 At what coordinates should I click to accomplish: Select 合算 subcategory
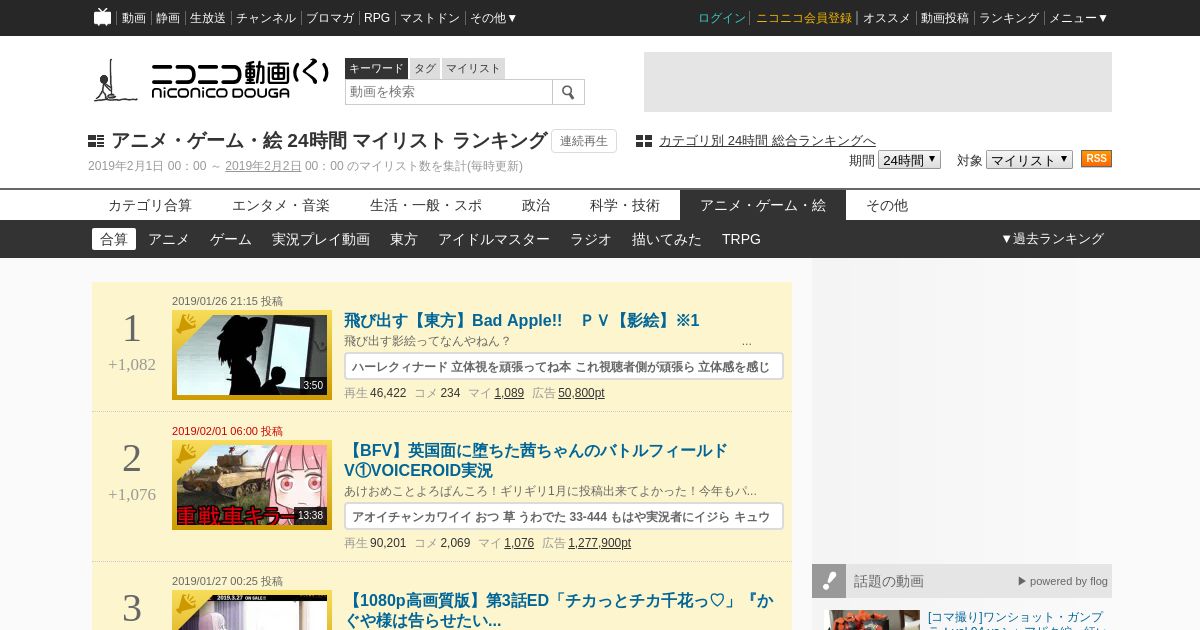[x=114, y=239]
